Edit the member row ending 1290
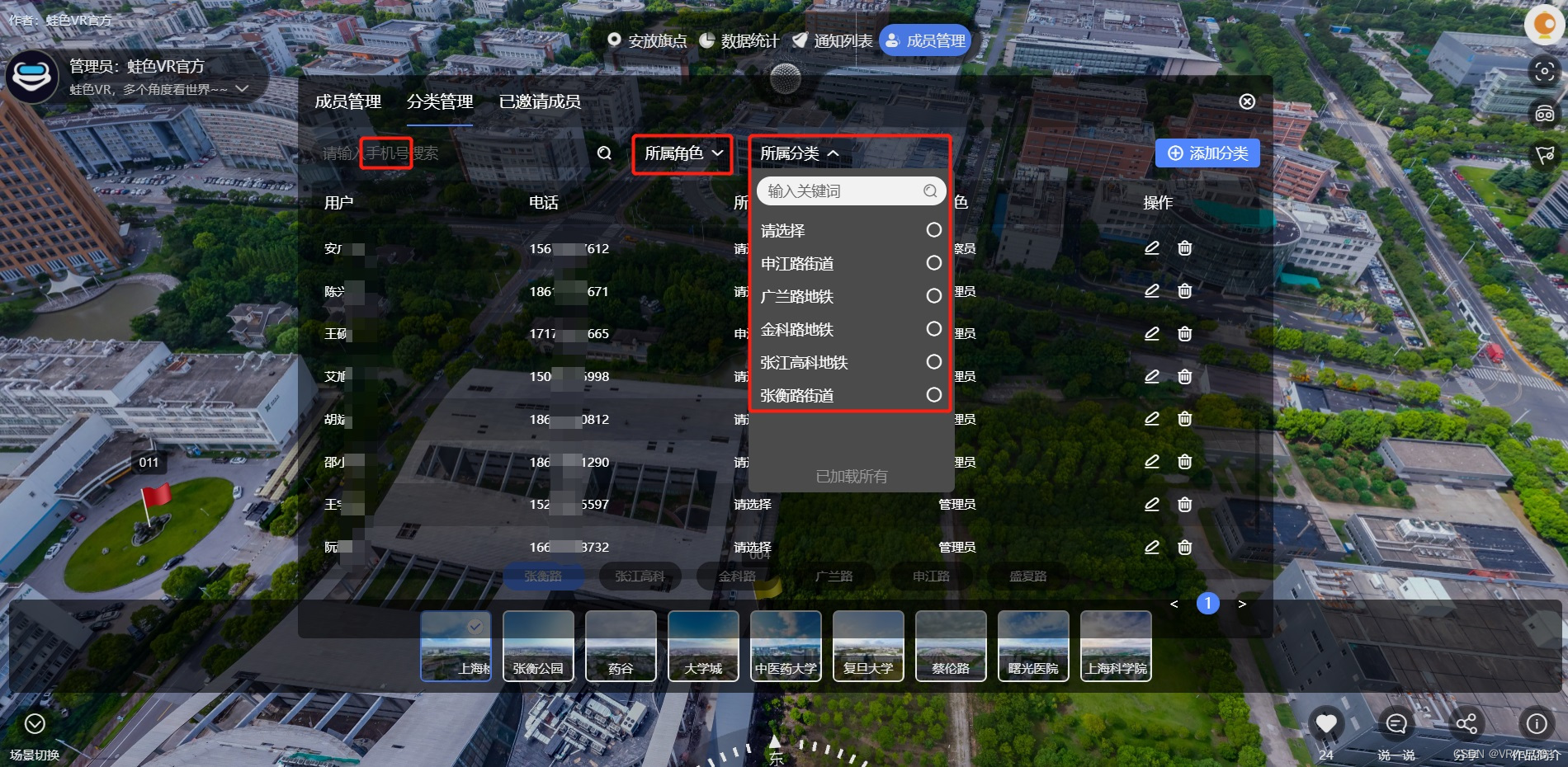Image resolution: width=1568 pixels, height=767 pixels. click(1152, 462)
